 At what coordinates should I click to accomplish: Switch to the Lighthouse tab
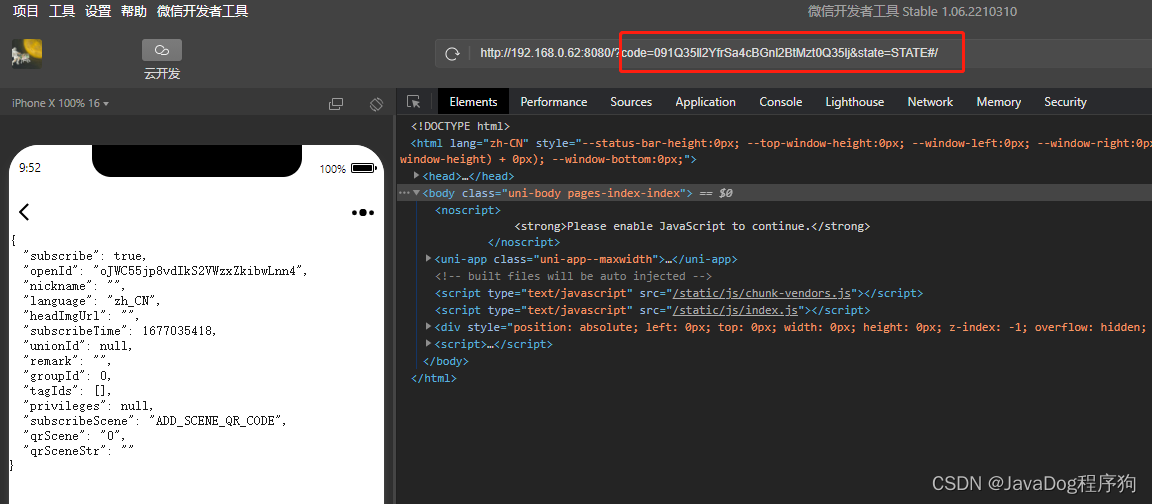854,102
